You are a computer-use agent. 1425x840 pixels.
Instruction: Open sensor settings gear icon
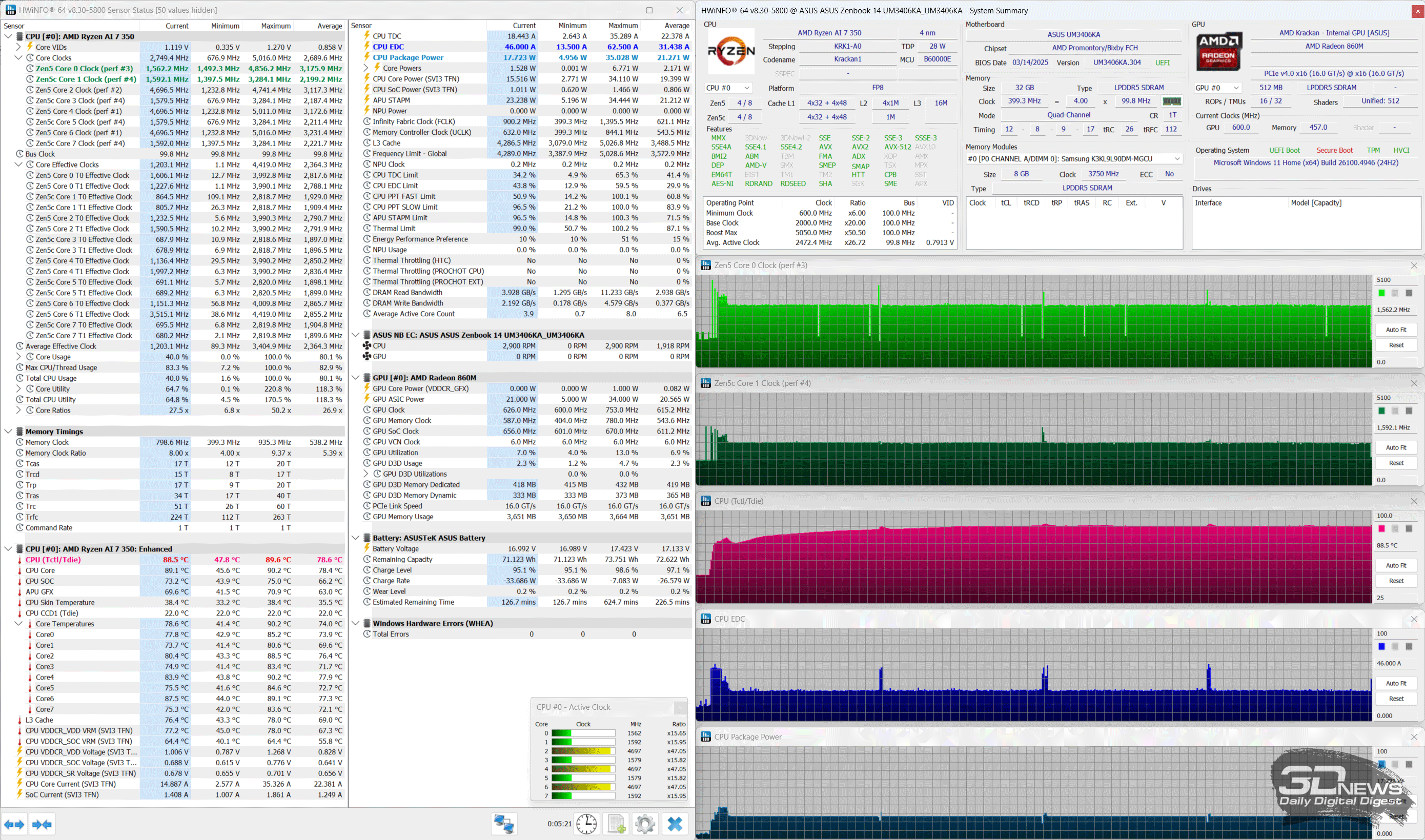[645, 824]
